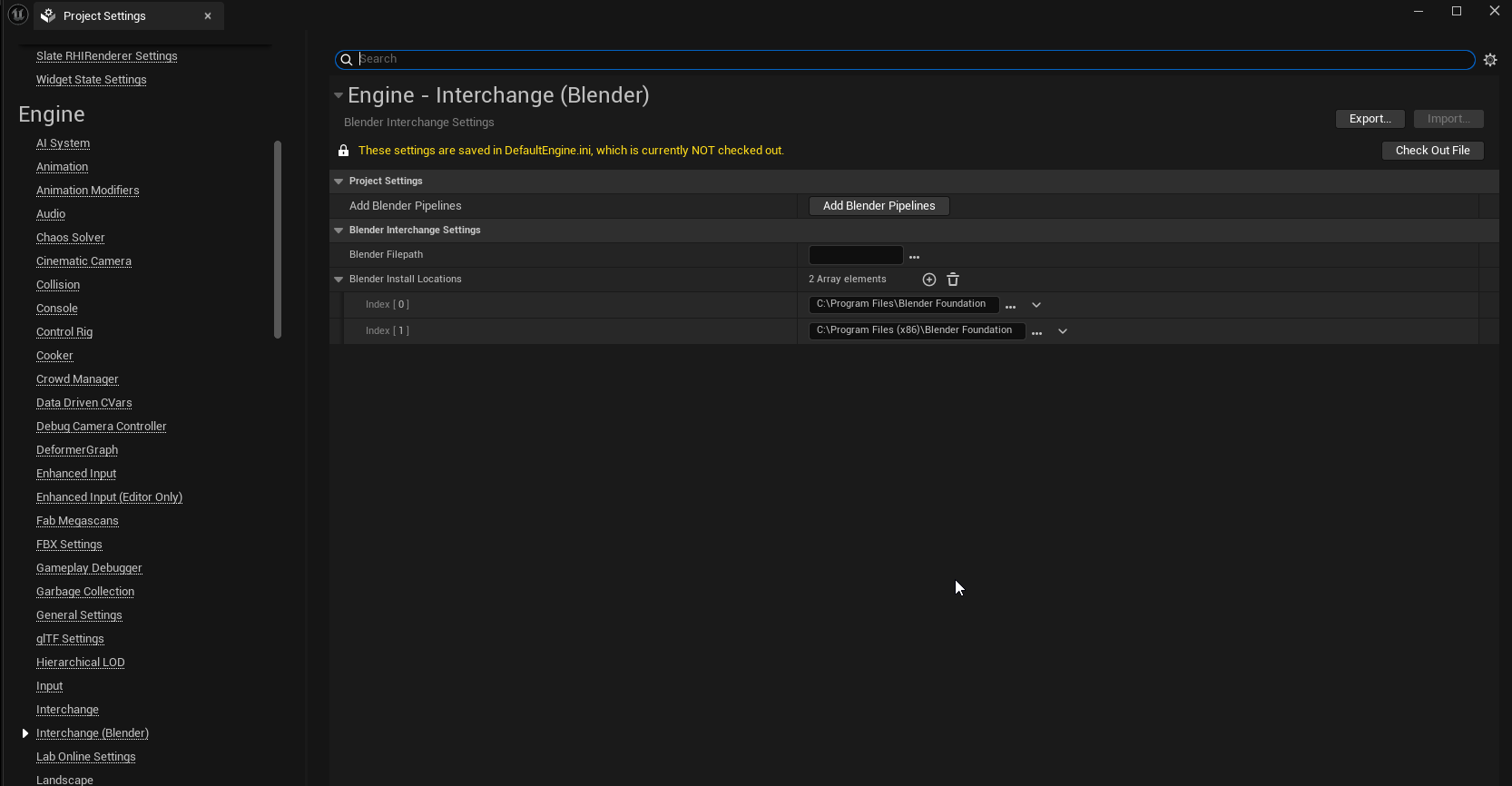Screen dimensions: 1512x786
Task: Open options dropdown for Index [ 0 ]
Action: pos(1036,305)
